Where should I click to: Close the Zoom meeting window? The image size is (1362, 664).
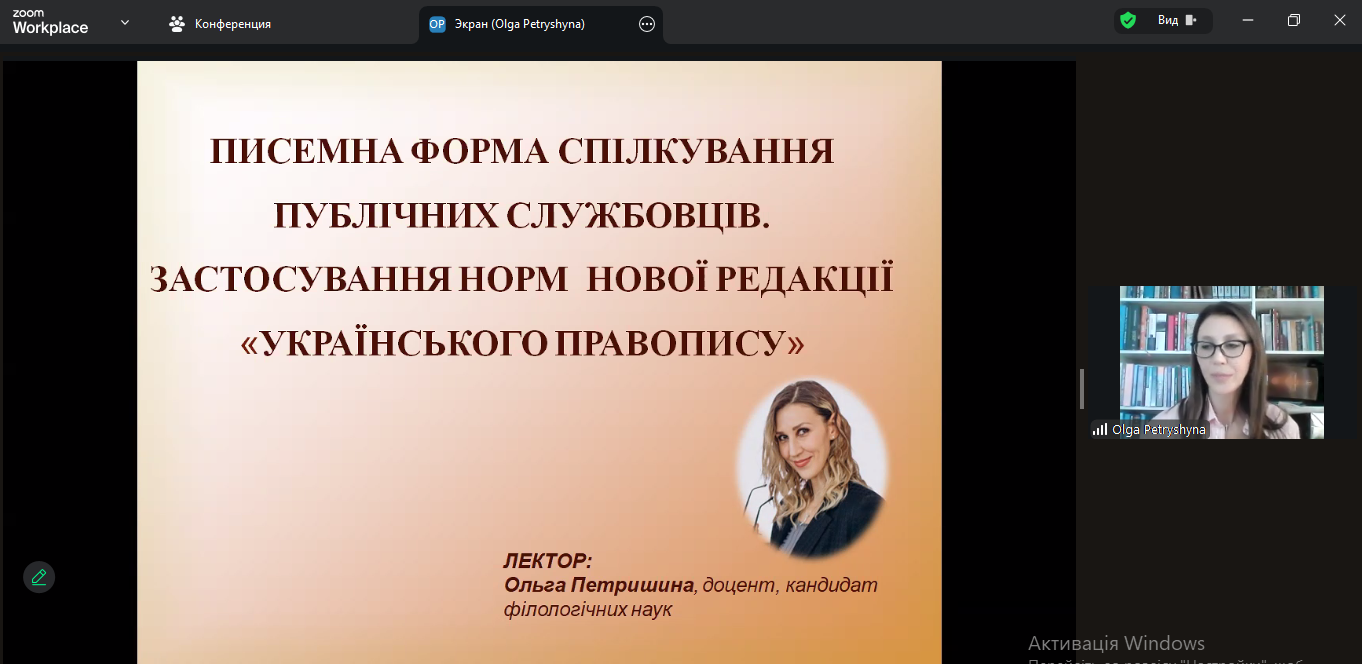pyautogui.click(x=1339, y=20)
